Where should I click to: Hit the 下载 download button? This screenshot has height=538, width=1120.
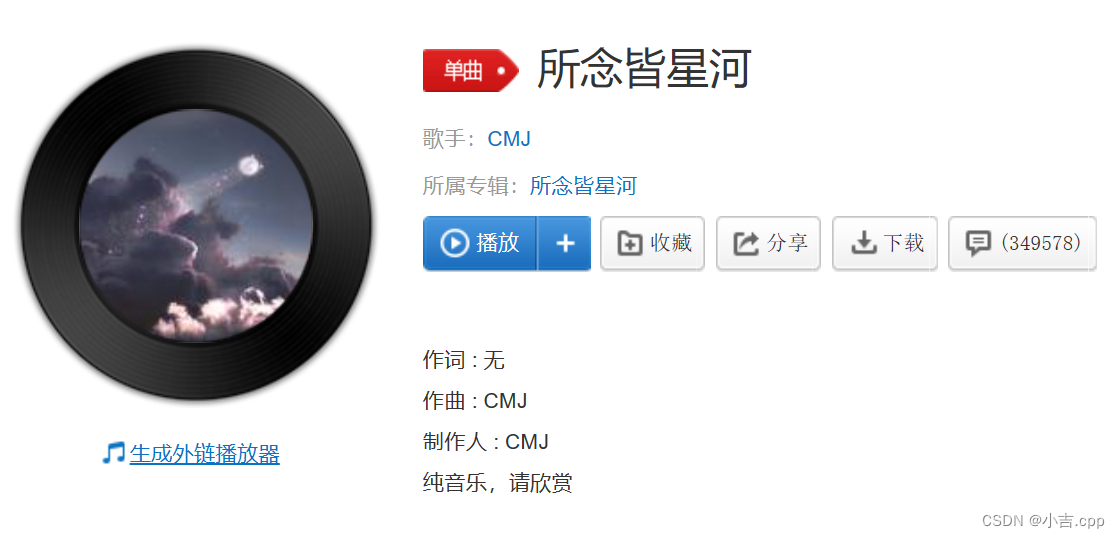(885, 244)
